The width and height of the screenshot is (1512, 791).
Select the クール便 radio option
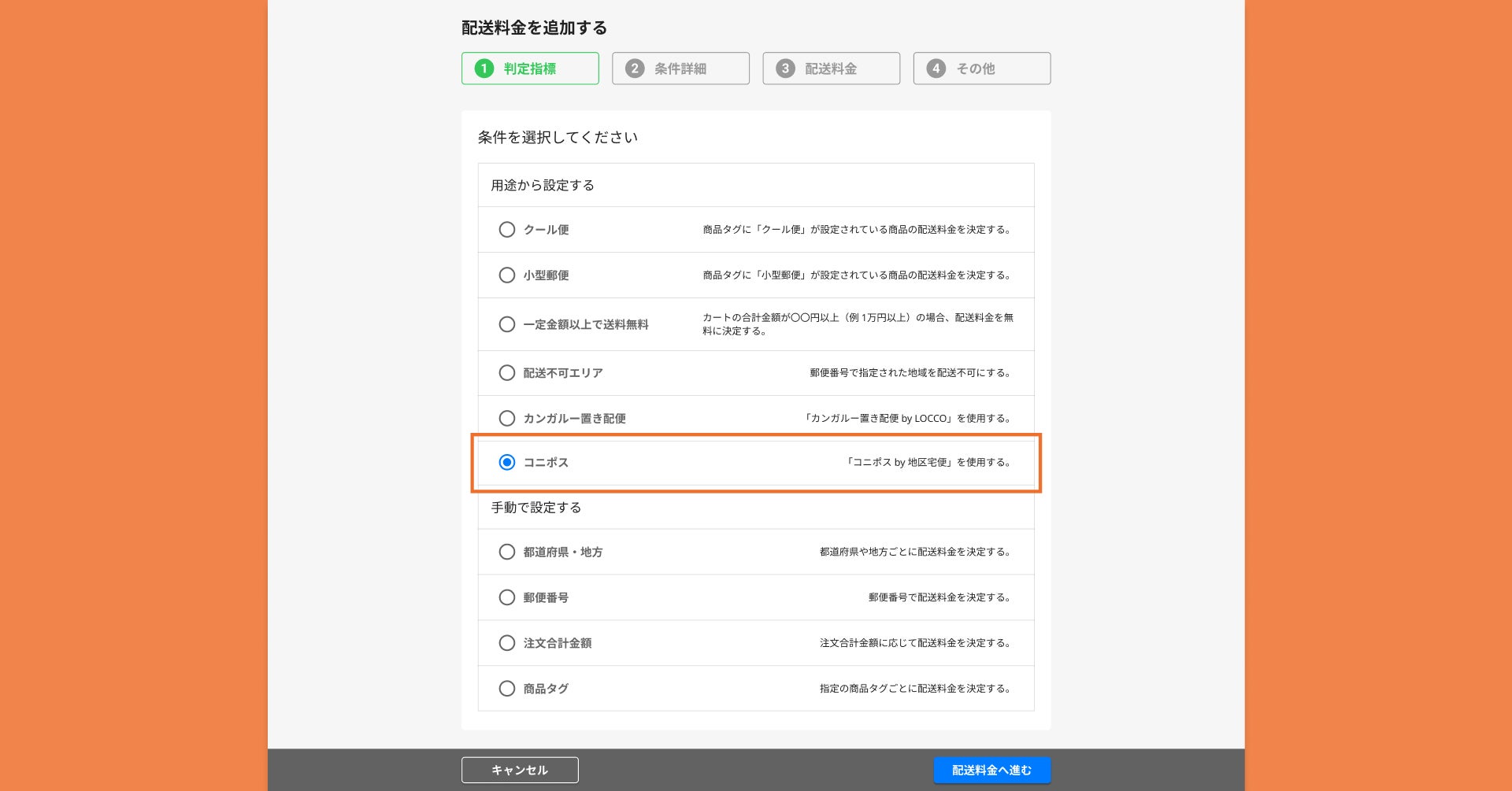pos(507,230)
